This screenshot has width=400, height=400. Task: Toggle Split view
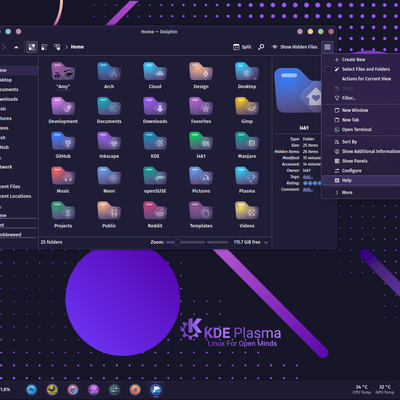[242, 47]
